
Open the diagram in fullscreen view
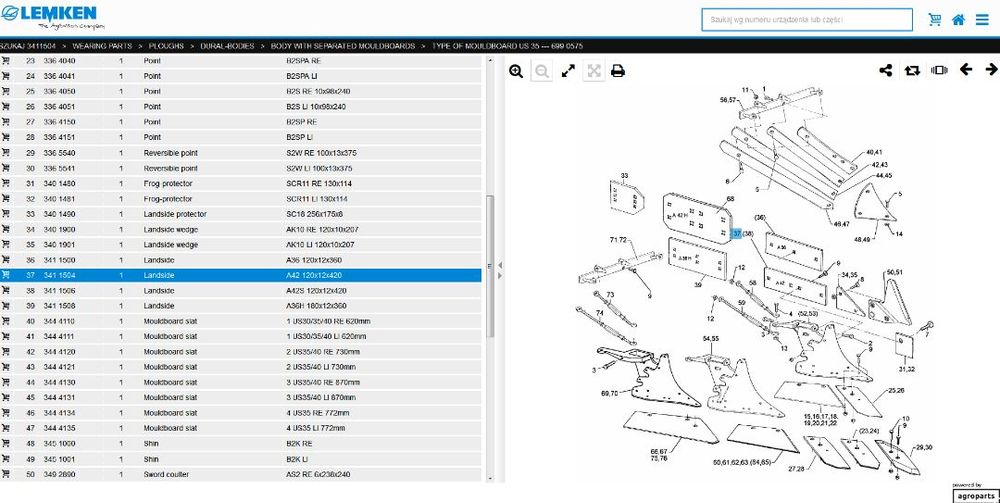(568, 71)
